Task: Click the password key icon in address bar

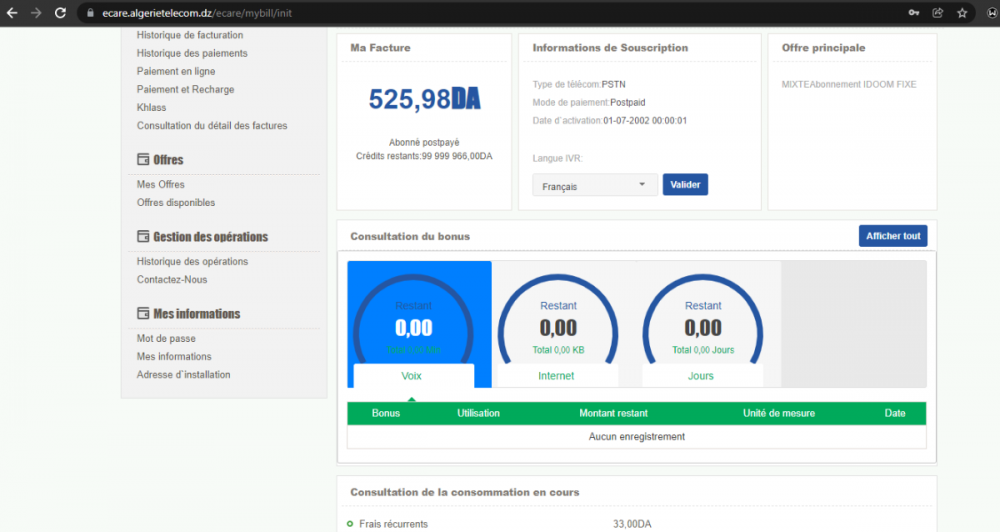Action: [913, 13]
